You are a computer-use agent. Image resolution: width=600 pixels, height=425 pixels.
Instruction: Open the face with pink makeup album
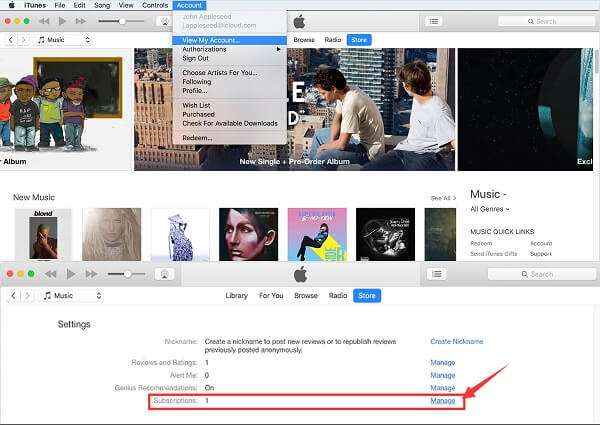248,234
